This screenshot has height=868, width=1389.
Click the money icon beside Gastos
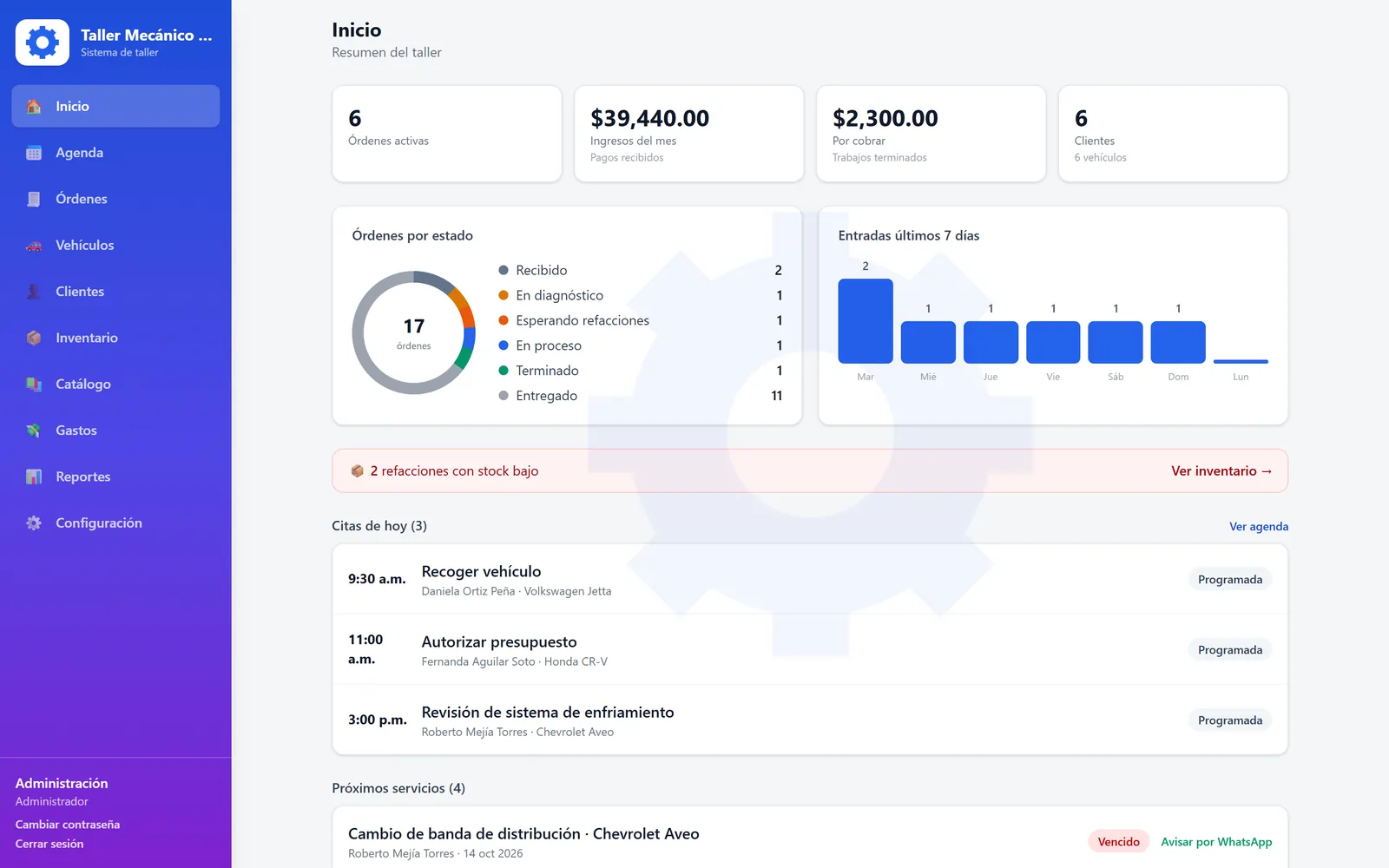pos(34,431)
